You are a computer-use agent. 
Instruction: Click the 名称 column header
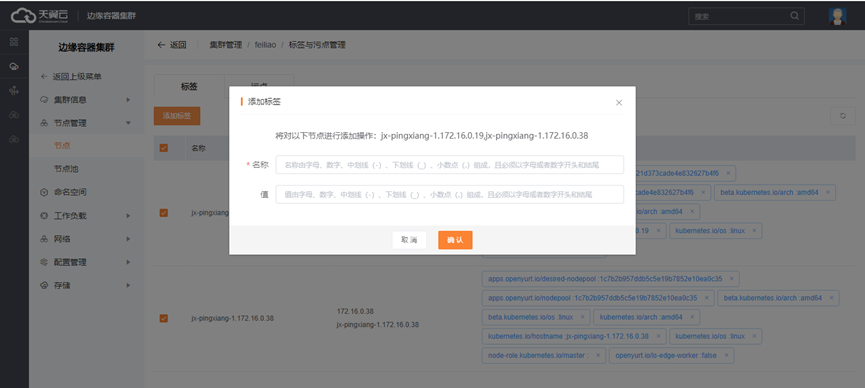tap(199, 148)
